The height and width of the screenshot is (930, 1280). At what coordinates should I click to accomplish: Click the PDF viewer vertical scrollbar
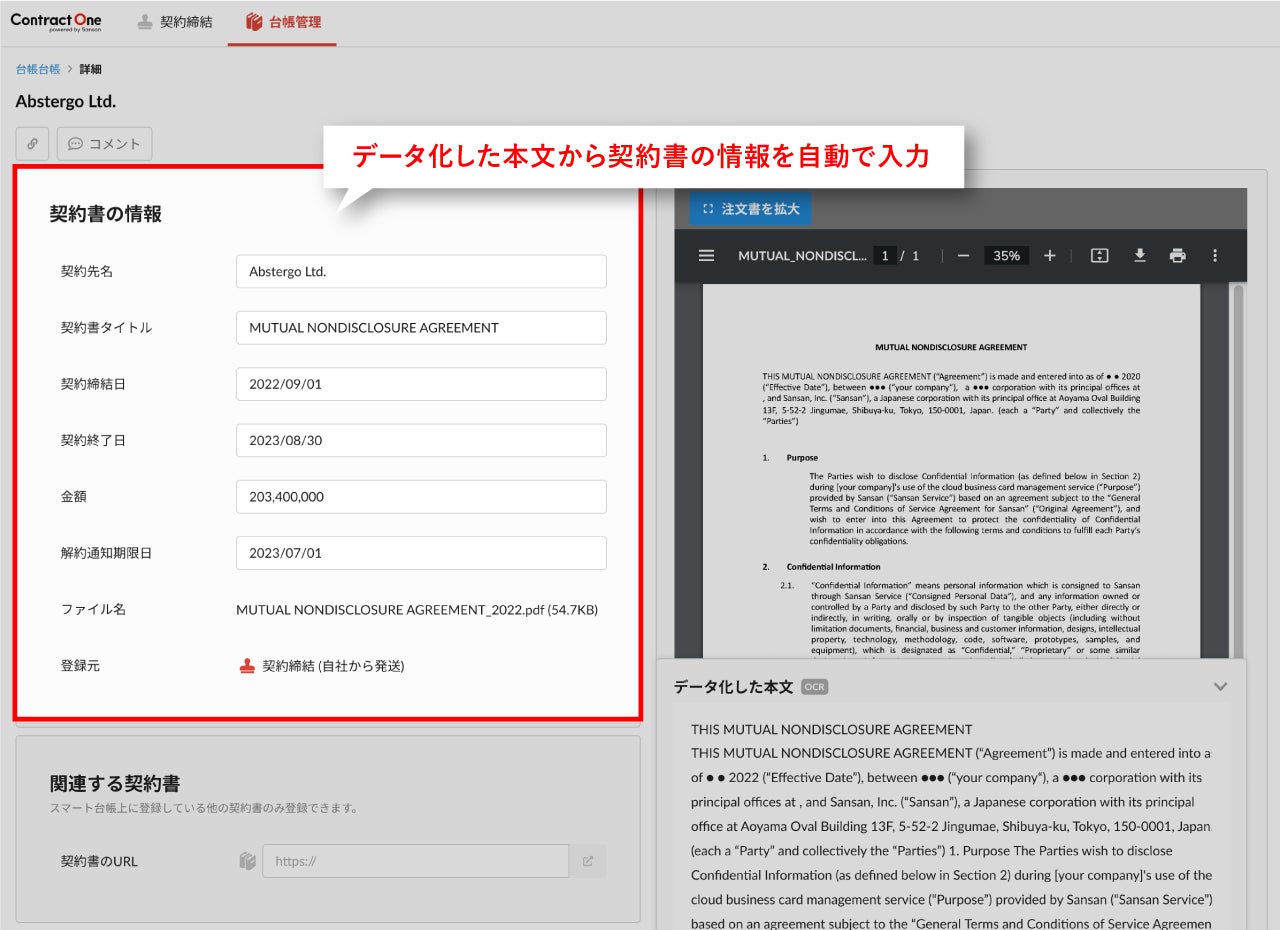tap(1238, 470)
